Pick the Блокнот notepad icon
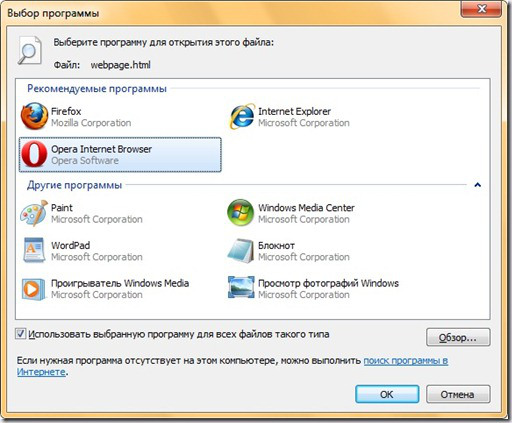Viewport: 512px width, 423px height. click(x=241, y=251)
